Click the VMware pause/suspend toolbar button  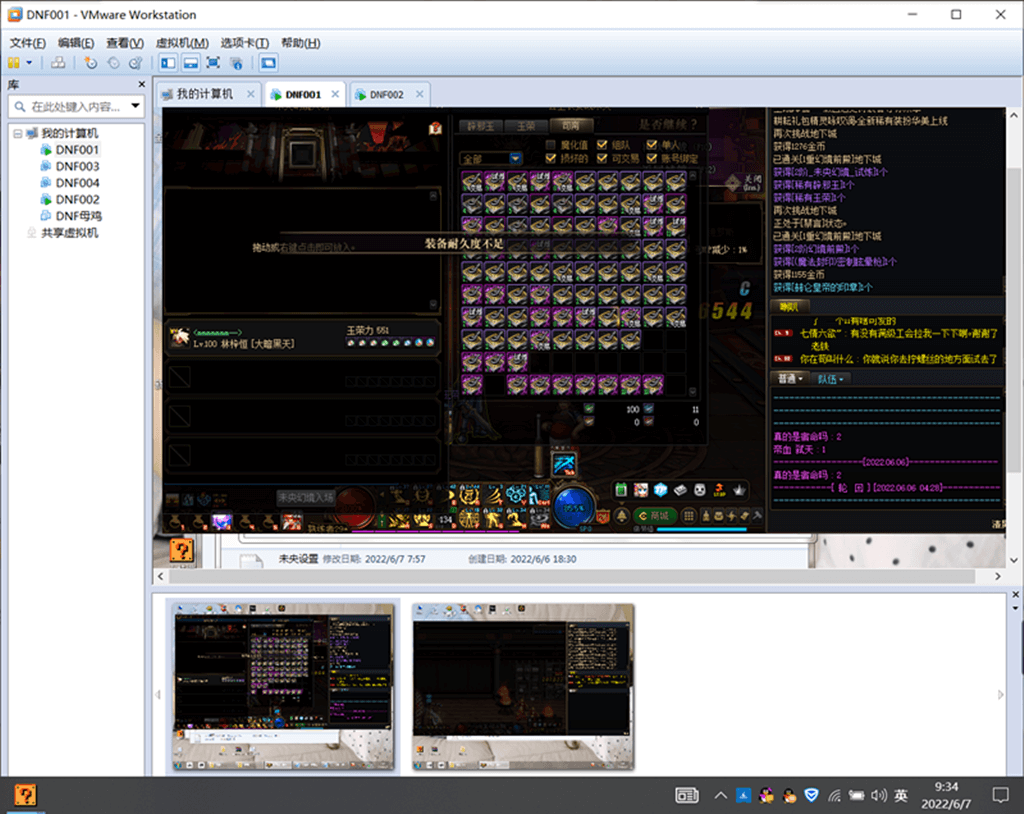pyautogui.click(x=14, y=63)
